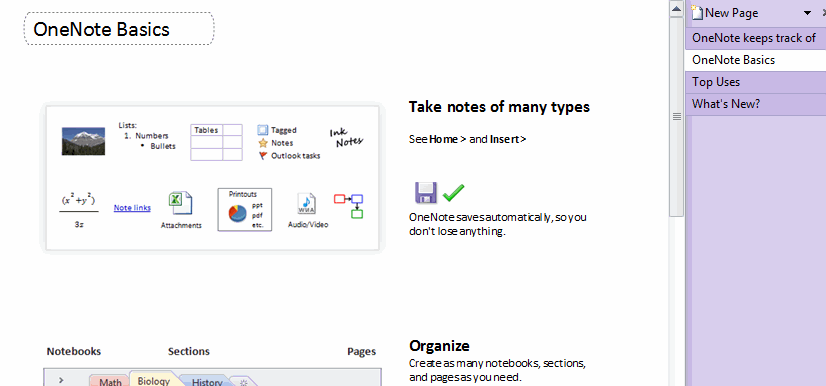Image resolution: width=826 pixels, height=386 pixels.
Task: Click the New Page icon
Action: [x=697, y=13]
